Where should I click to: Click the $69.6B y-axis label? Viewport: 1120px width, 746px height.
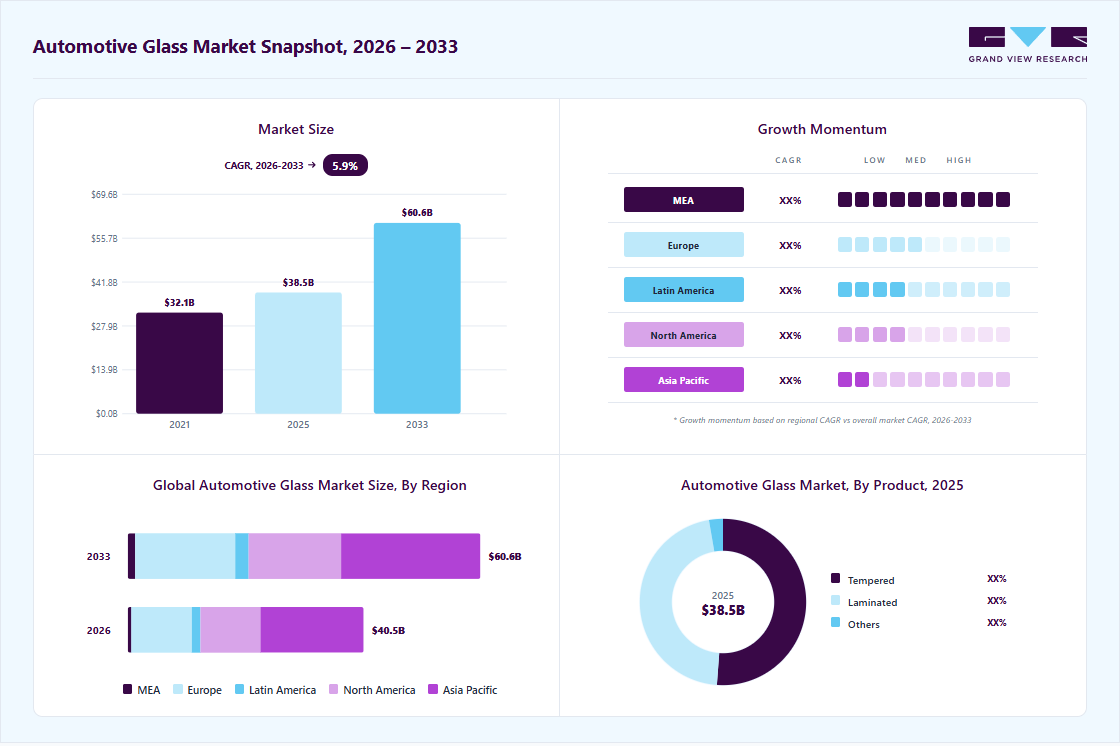tap(104, 194)
